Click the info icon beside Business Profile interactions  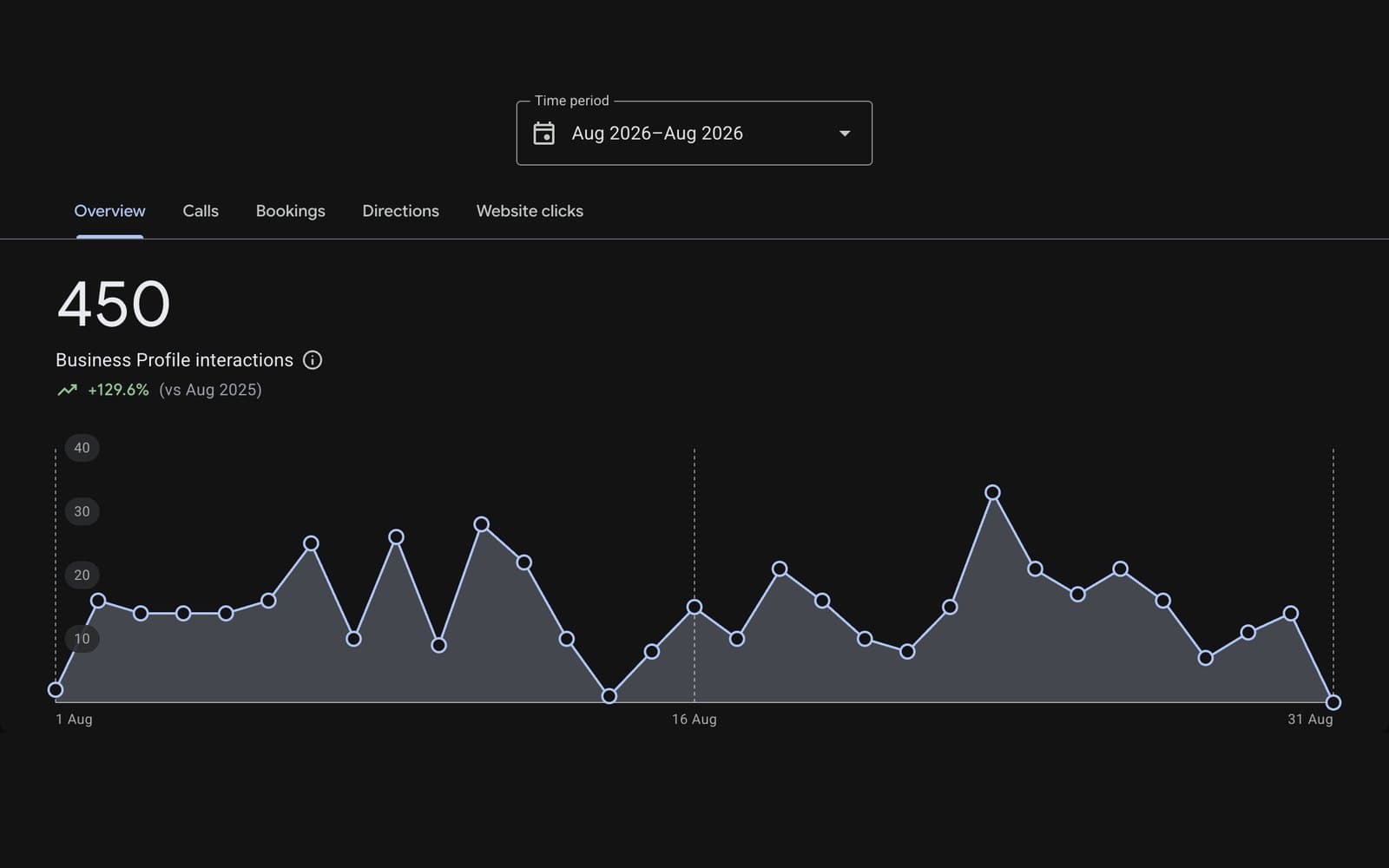[313, 360]
